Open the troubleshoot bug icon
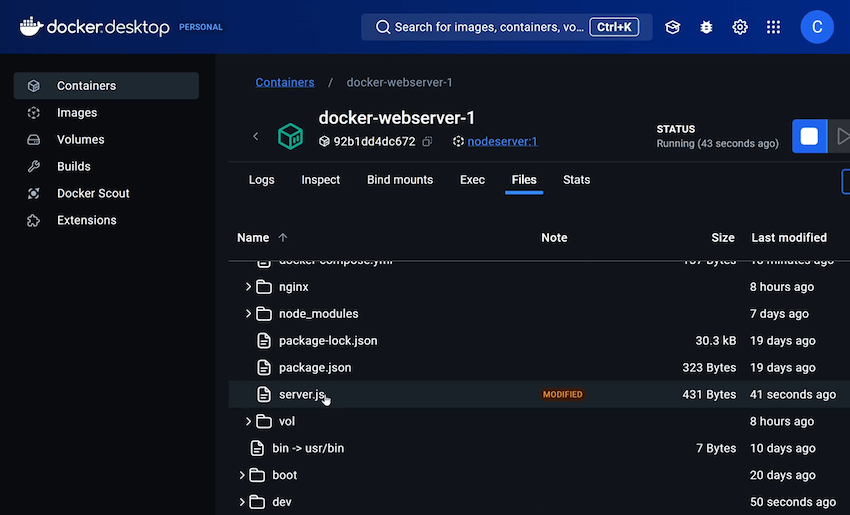Viewport: 850px width, 515px height. pos(706,27)
